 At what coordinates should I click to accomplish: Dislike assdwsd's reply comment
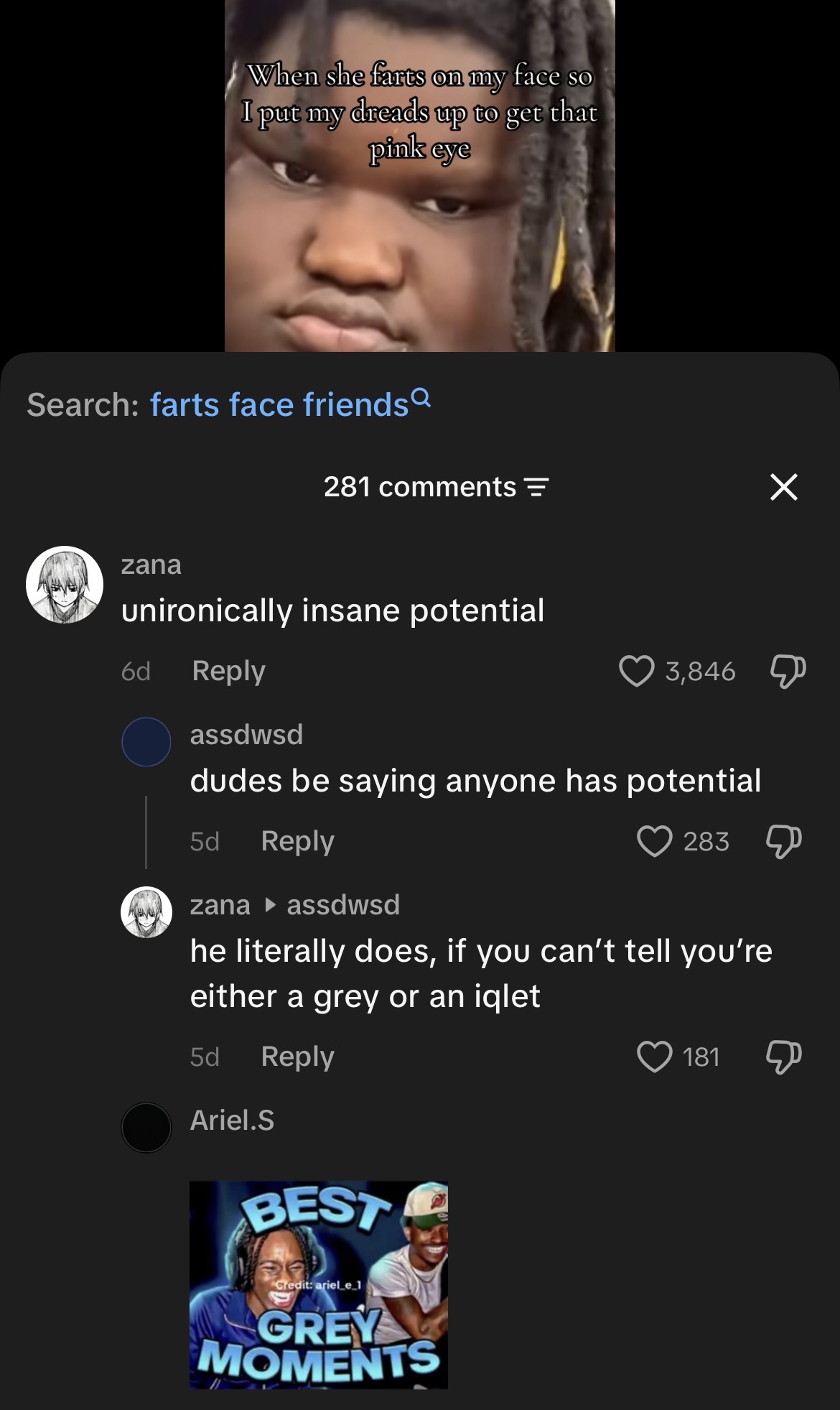pos(783,841)
